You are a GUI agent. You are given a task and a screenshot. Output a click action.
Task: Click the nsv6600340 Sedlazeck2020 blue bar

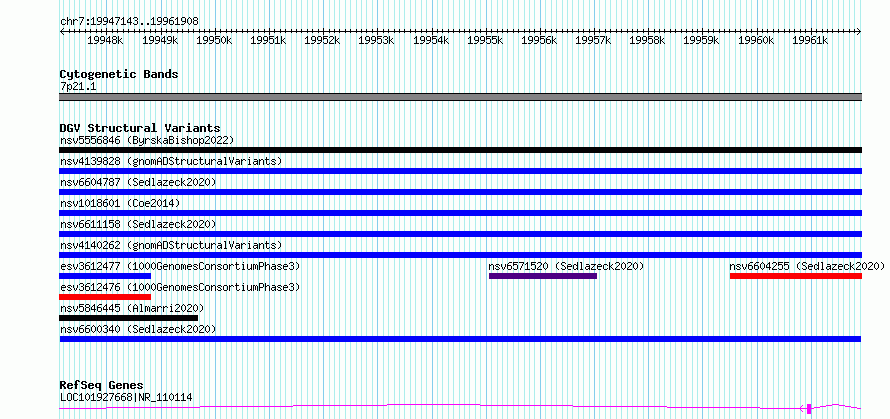[460, 339]
